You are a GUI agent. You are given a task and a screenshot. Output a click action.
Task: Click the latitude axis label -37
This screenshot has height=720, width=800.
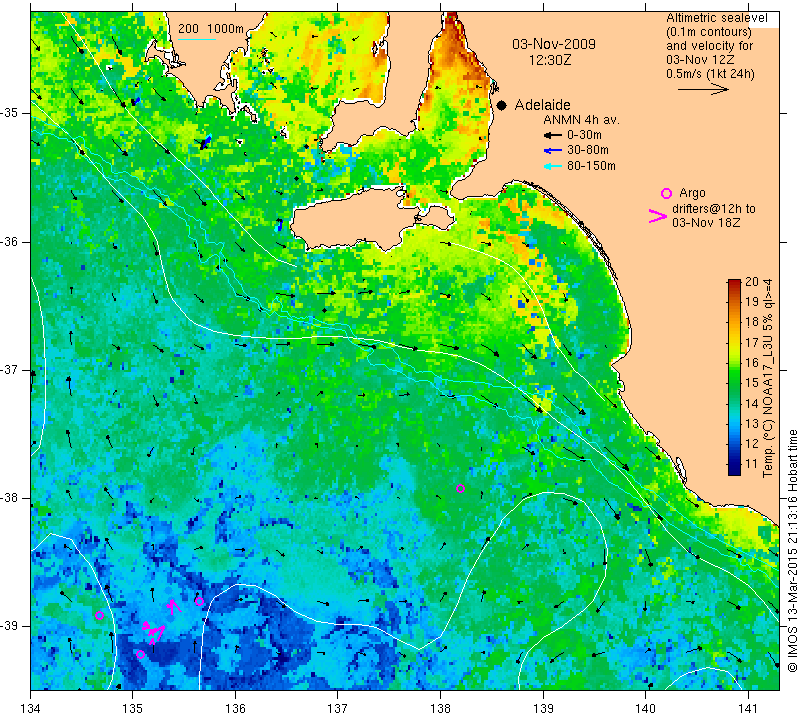point(10,369)
